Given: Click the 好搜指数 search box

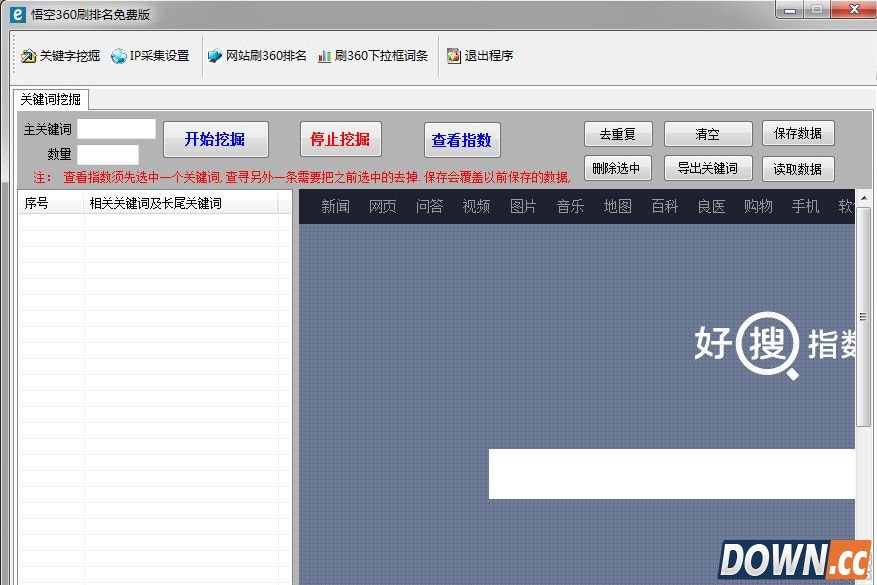Looking at the screenshot, I should click(671, 473).
